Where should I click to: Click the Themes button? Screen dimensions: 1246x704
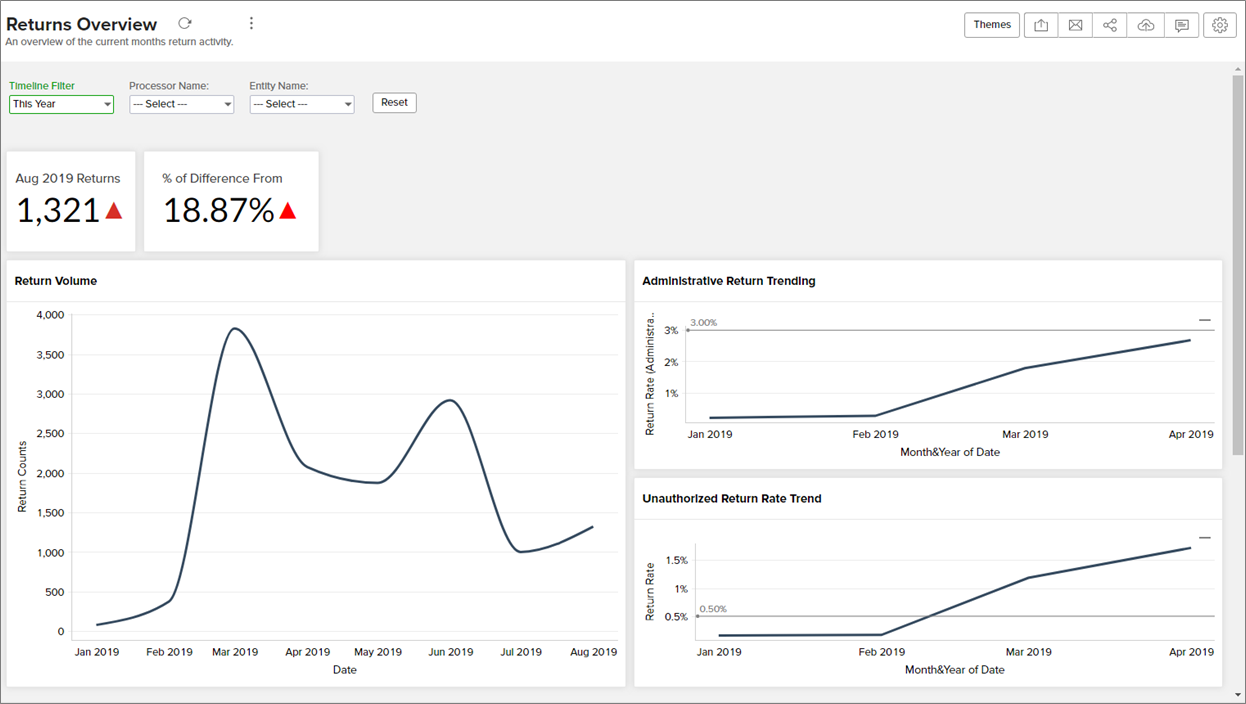(992, 25)
